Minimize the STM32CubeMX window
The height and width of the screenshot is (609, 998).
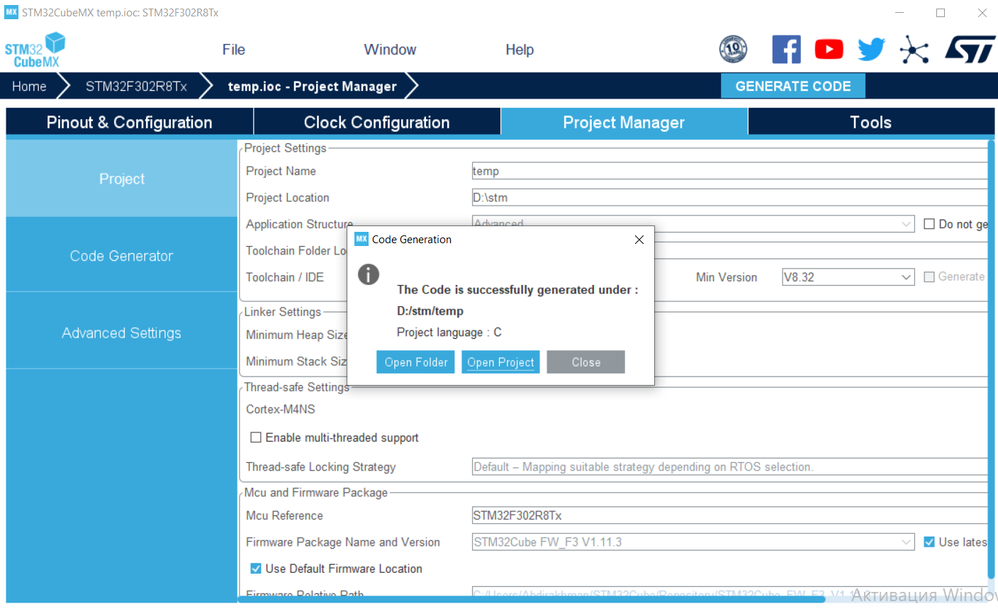pos(899,12)
